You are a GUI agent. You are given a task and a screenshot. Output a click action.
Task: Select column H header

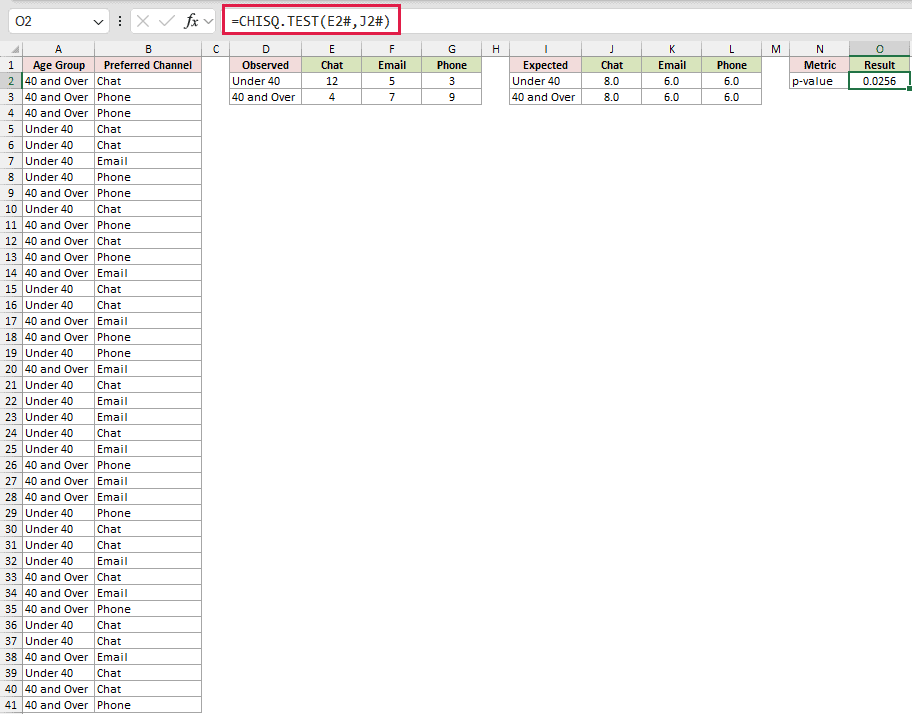496,49
